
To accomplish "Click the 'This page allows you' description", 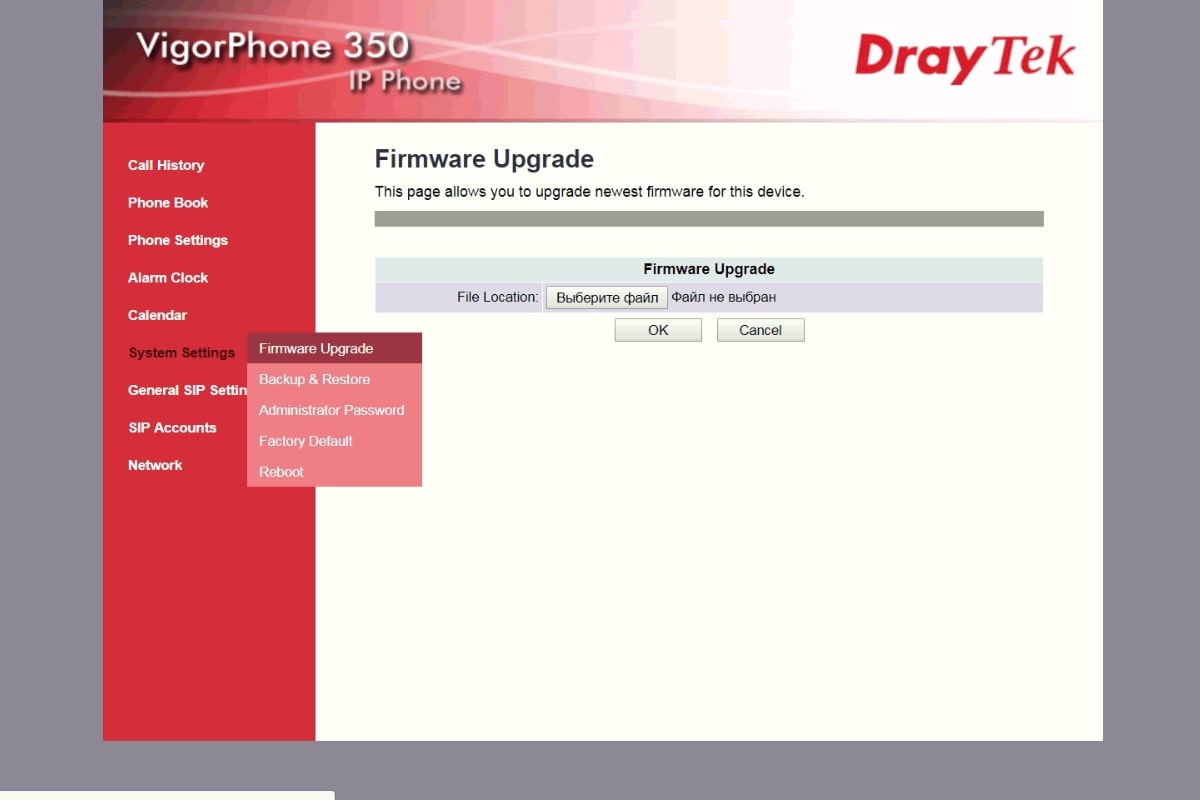I will point(589,191).
